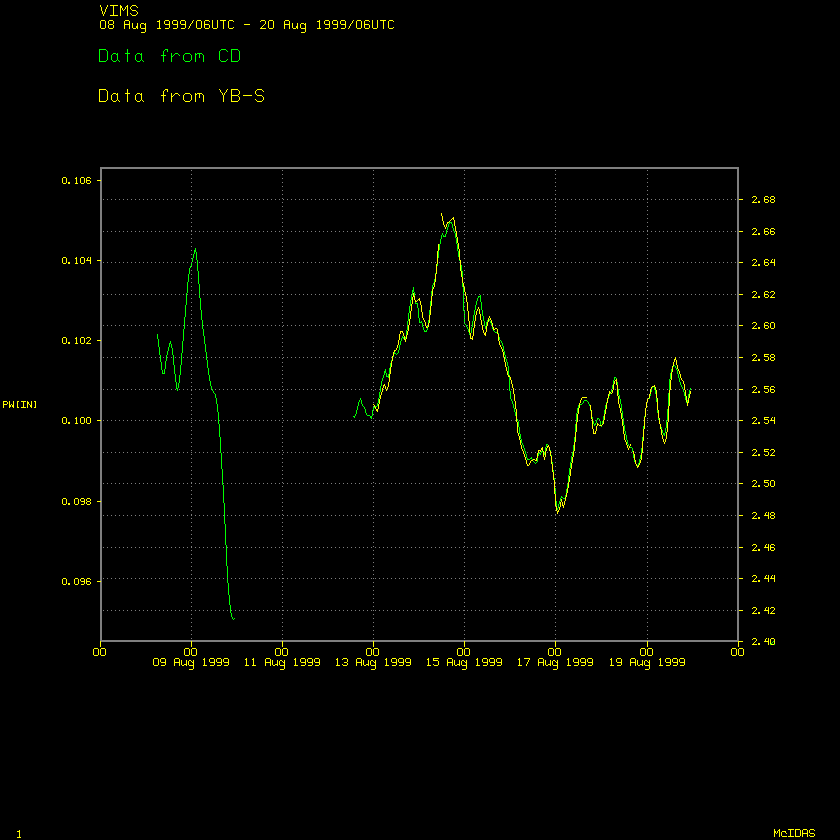
Task: Click the frame number 1 indicator
Action: [x=19, y=833]
